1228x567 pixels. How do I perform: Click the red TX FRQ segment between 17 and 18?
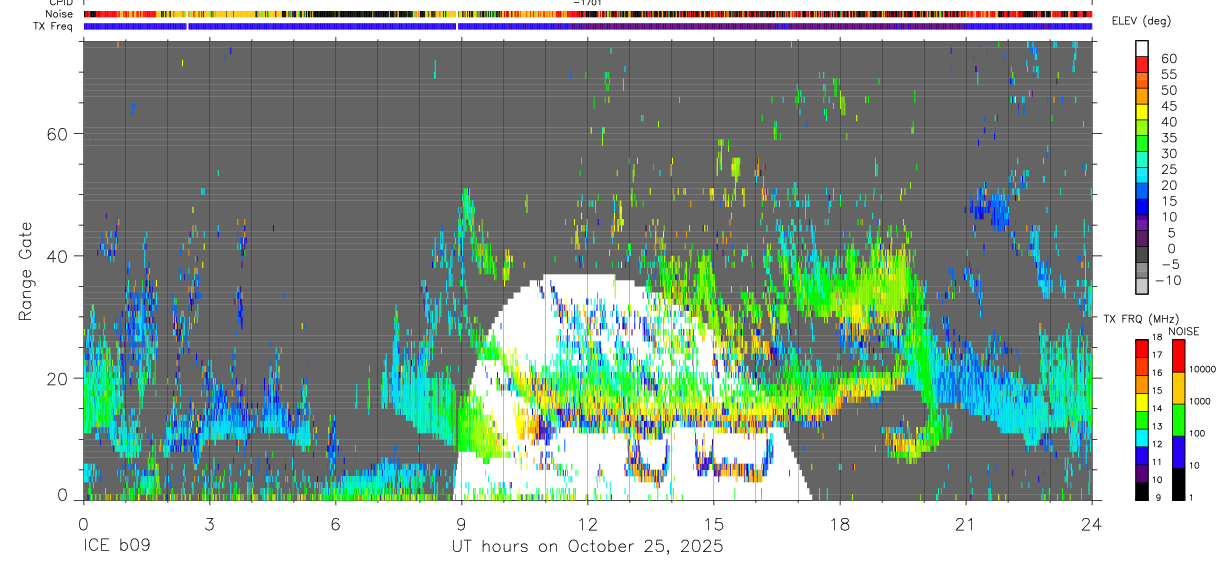1142,346
